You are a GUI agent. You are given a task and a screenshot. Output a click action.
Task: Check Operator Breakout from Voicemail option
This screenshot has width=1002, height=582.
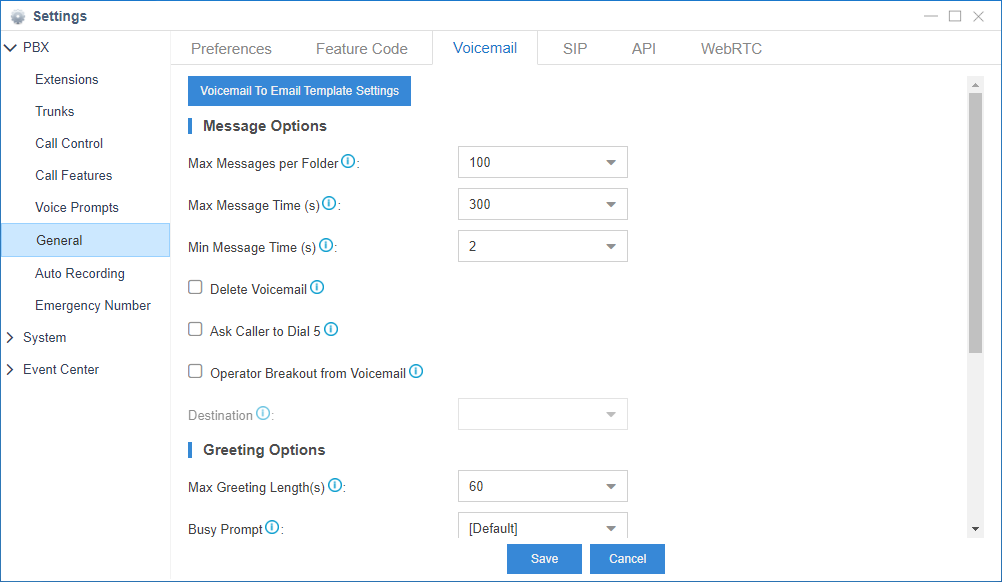tap(196, 372)
